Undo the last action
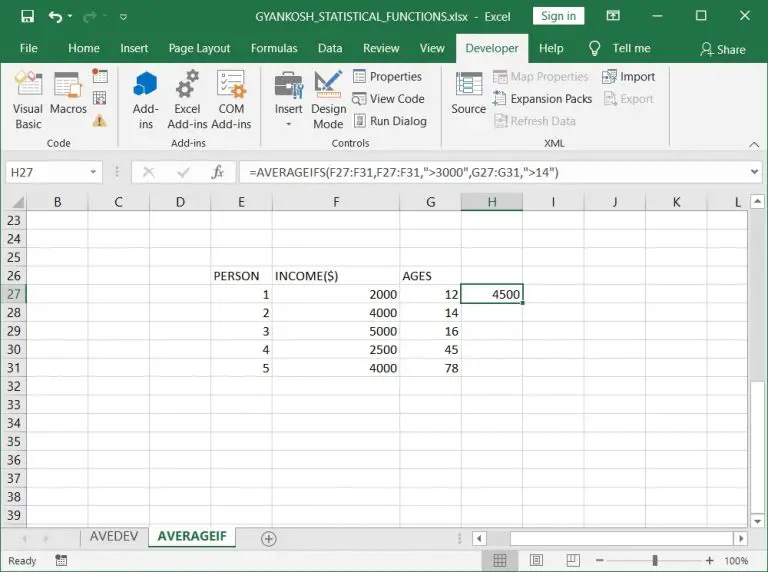 pyautogui.click(x=55, y=17)
